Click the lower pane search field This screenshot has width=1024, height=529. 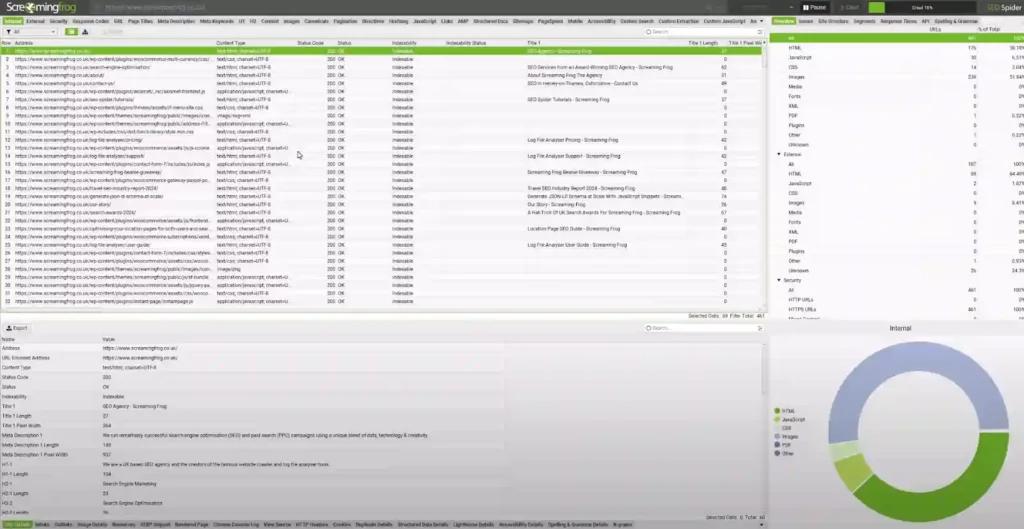[703, 328]
